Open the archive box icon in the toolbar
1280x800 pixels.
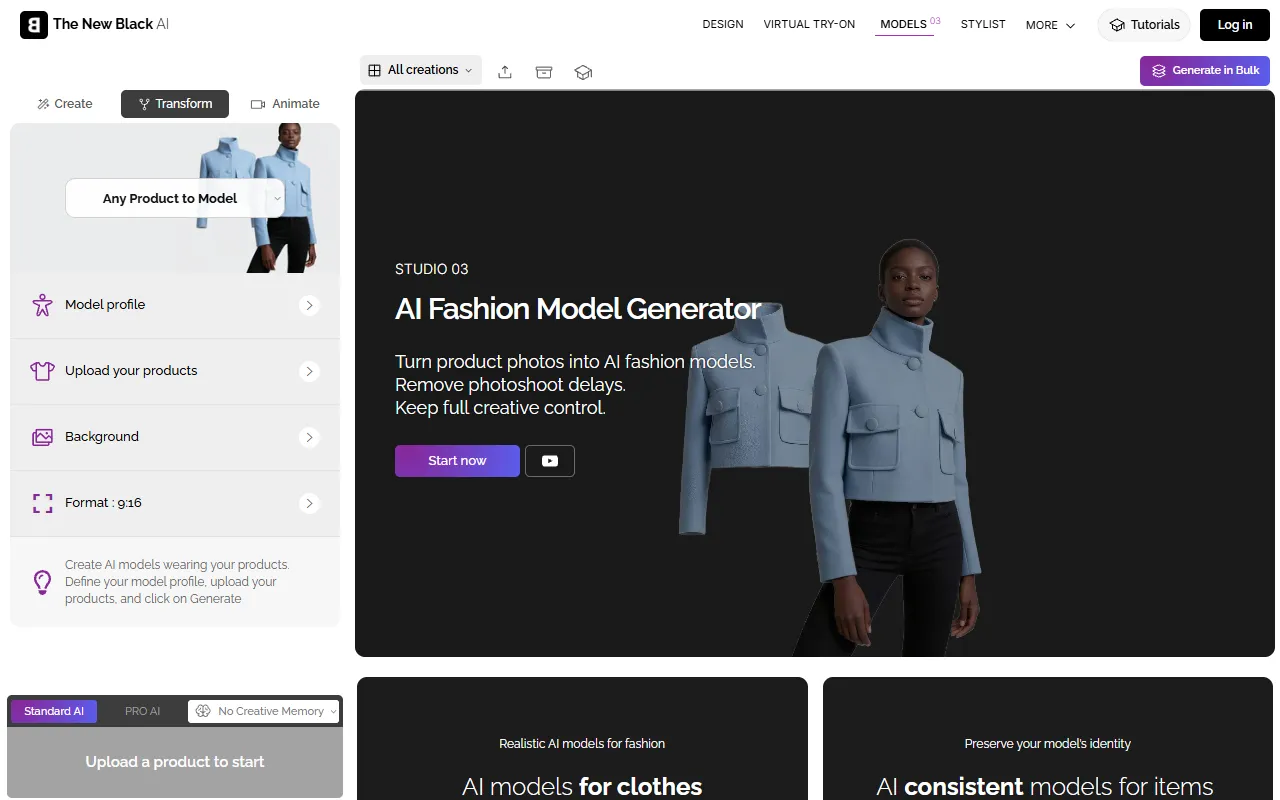coord(544,71)
